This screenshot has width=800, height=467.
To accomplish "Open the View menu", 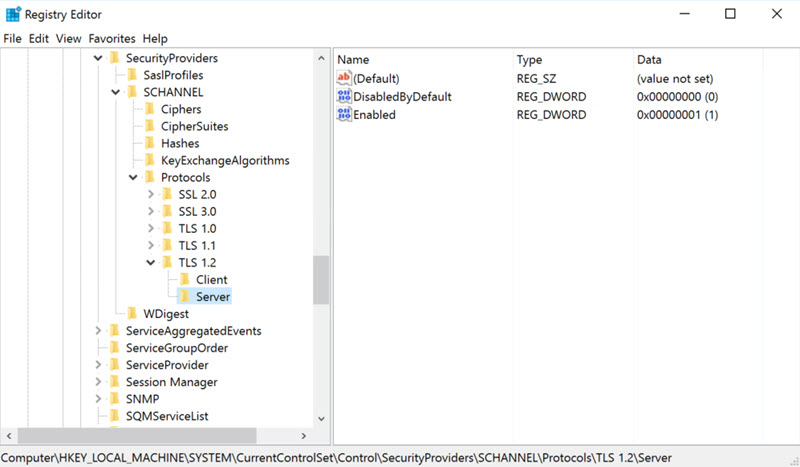I will 68,38.
